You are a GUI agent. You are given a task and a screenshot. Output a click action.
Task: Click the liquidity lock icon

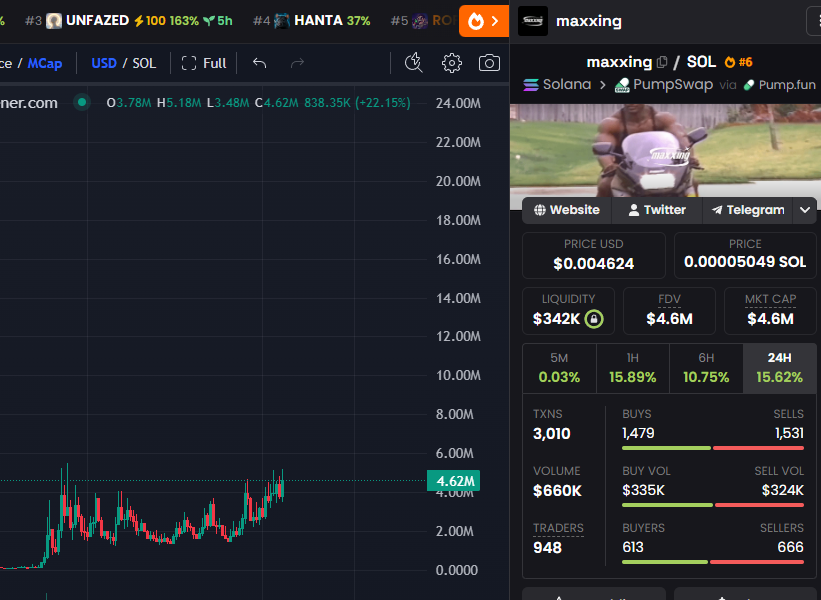click(x=594, y=319)
